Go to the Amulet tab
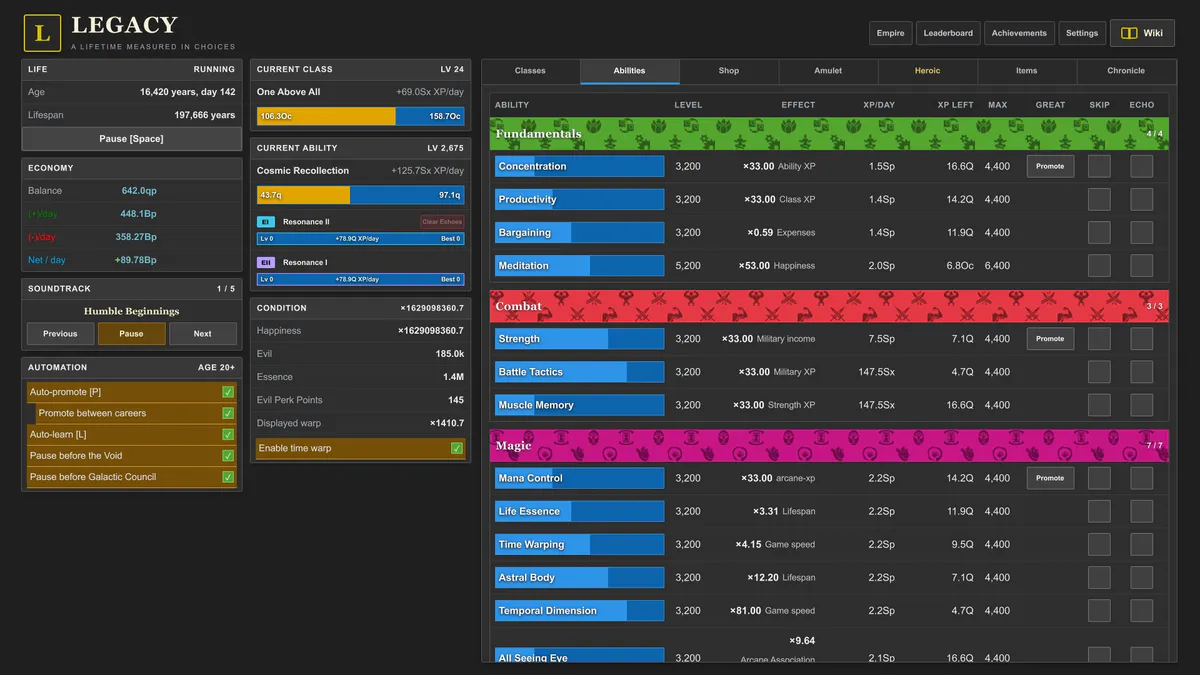 (x=828, y=71)
